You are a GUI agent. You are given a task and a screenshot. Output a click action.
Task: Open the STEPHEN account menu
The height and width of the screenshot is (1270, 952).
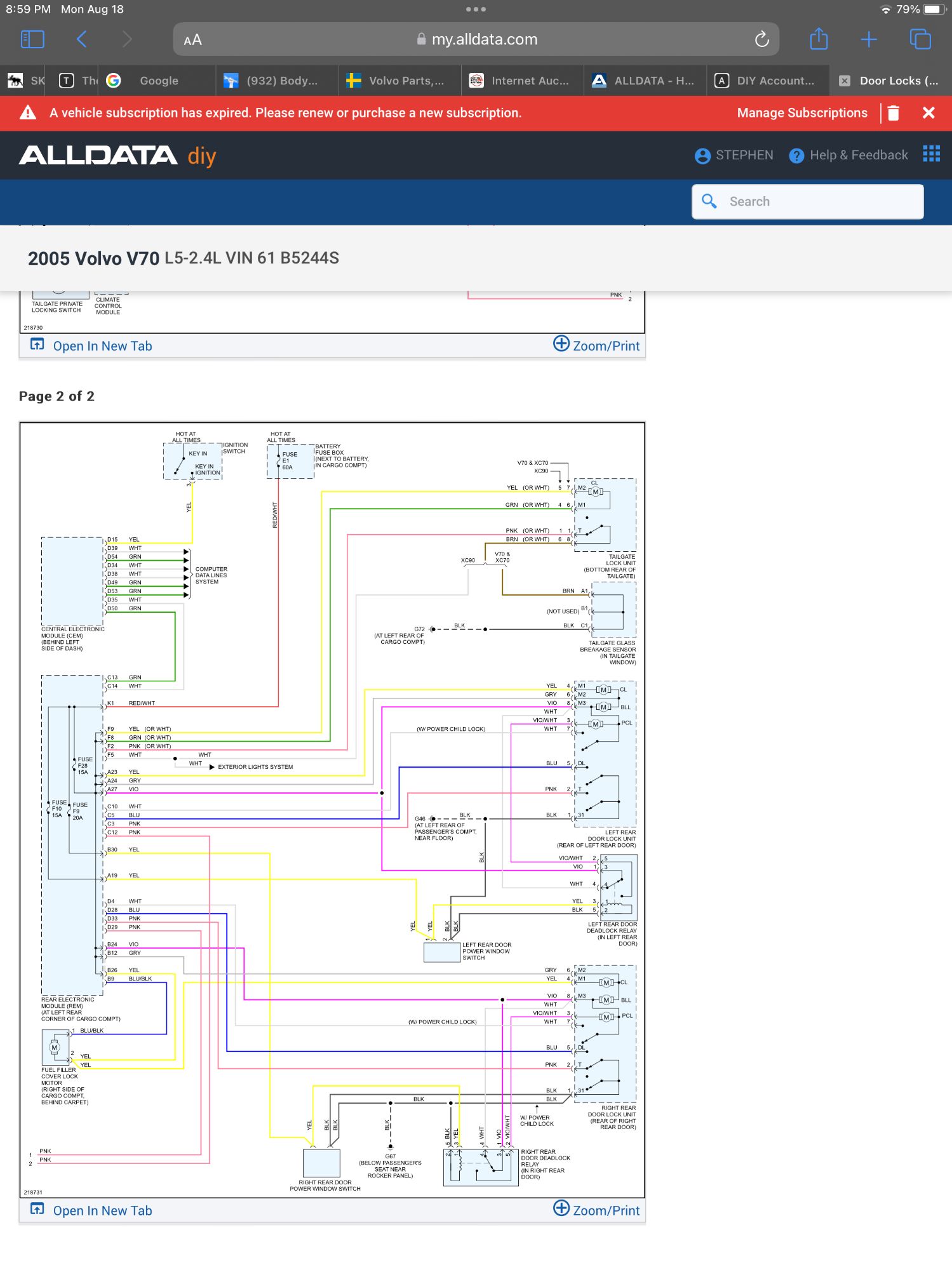click(x=734, y=156)
